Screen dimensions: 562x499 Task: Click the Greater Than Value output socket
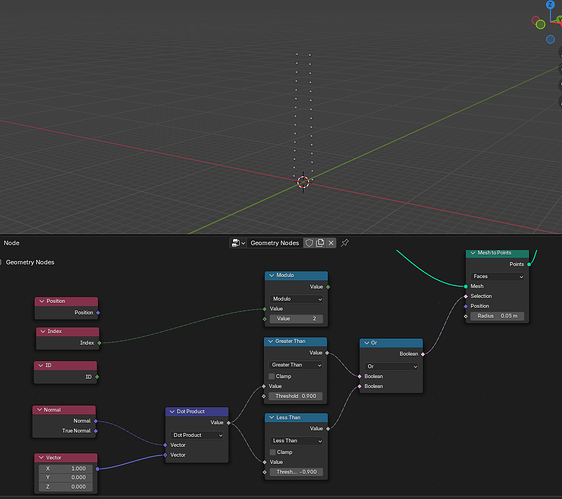[x=327, y=353]
